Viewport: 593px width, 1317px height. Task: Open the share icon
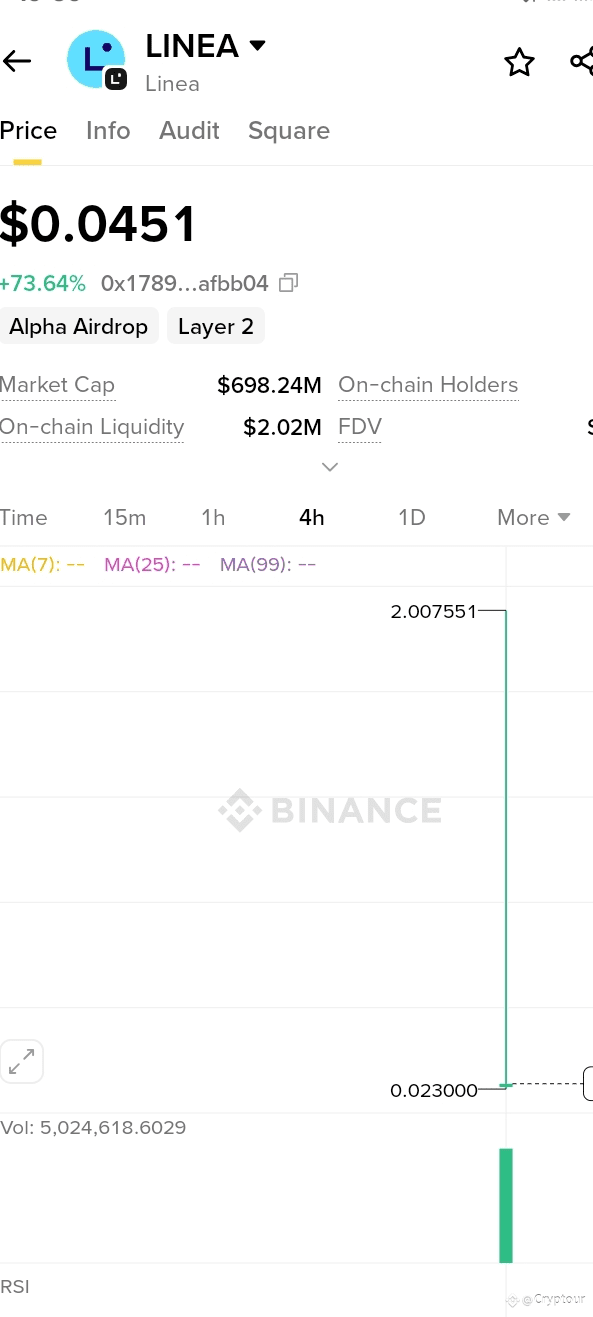tap(581, 61)
